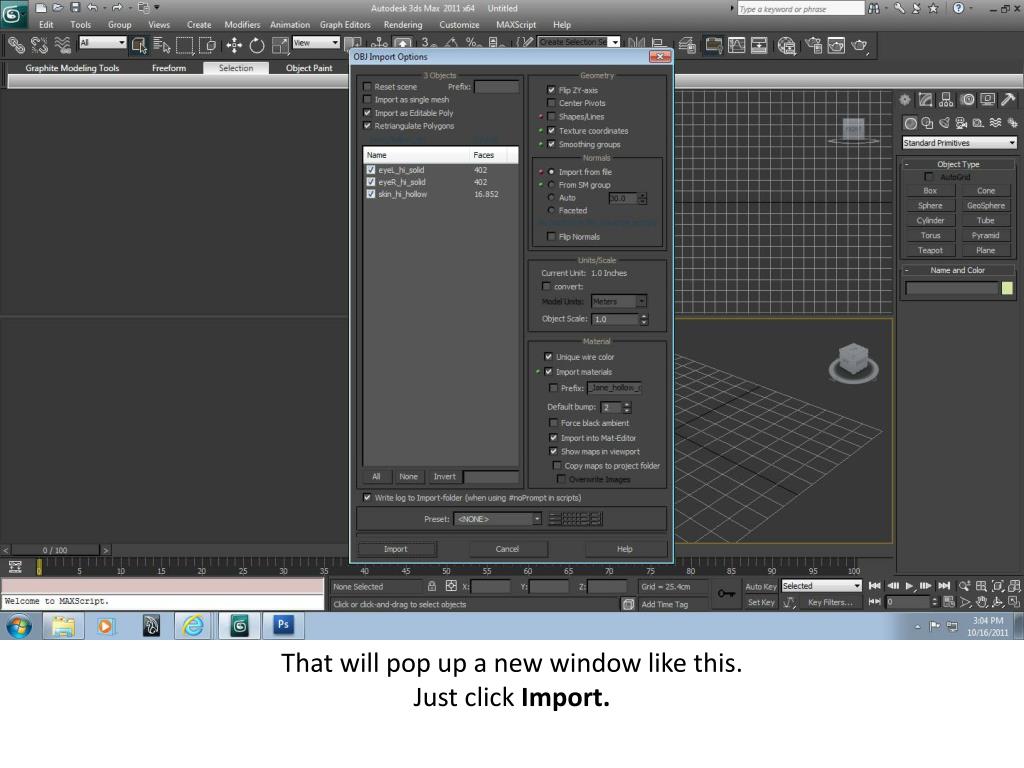Click the Teapot primitive button
Image resolution: width=1024 pixels, height=768 pixels.
(x=930, y=251)
